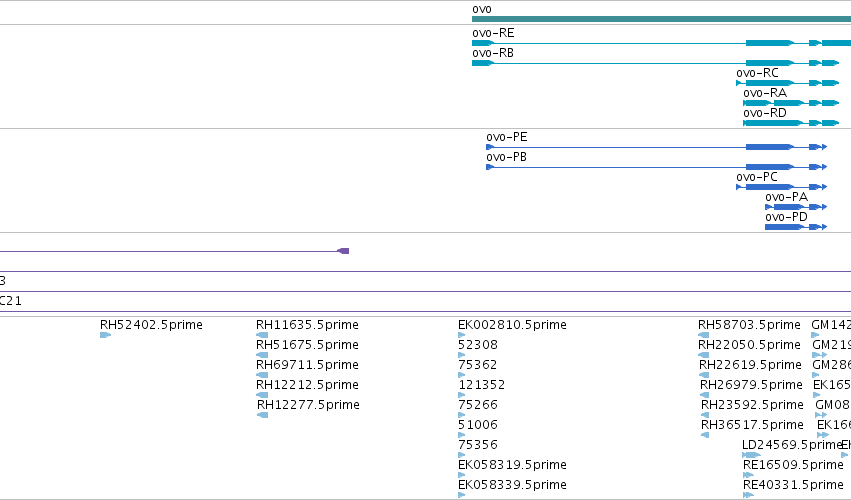Click the 75356 feature label

[478, 445]
